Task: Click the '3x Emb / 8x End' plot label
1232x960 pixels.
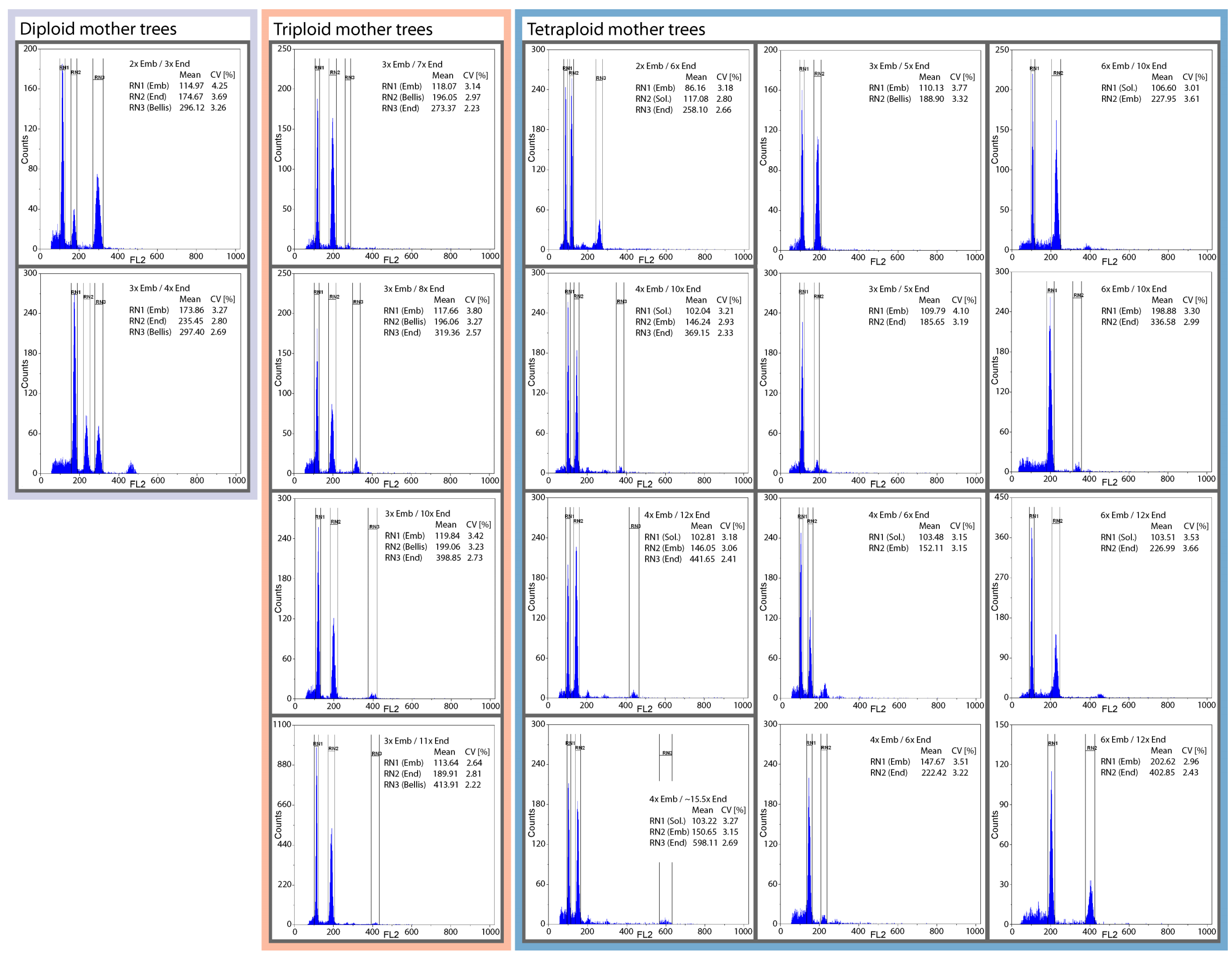Action: 414,289
